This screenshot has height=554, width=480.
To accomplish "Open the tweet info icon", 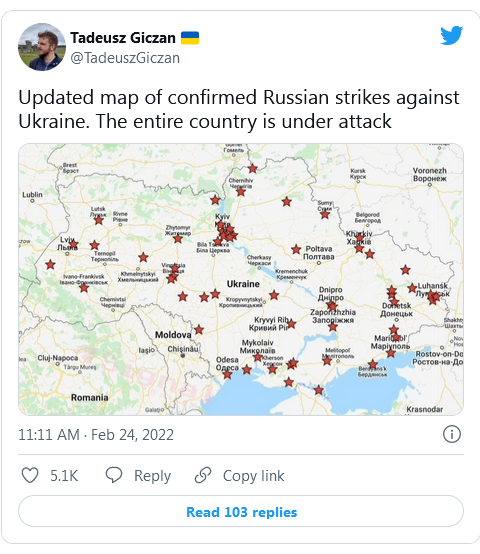I will [452, 434].
